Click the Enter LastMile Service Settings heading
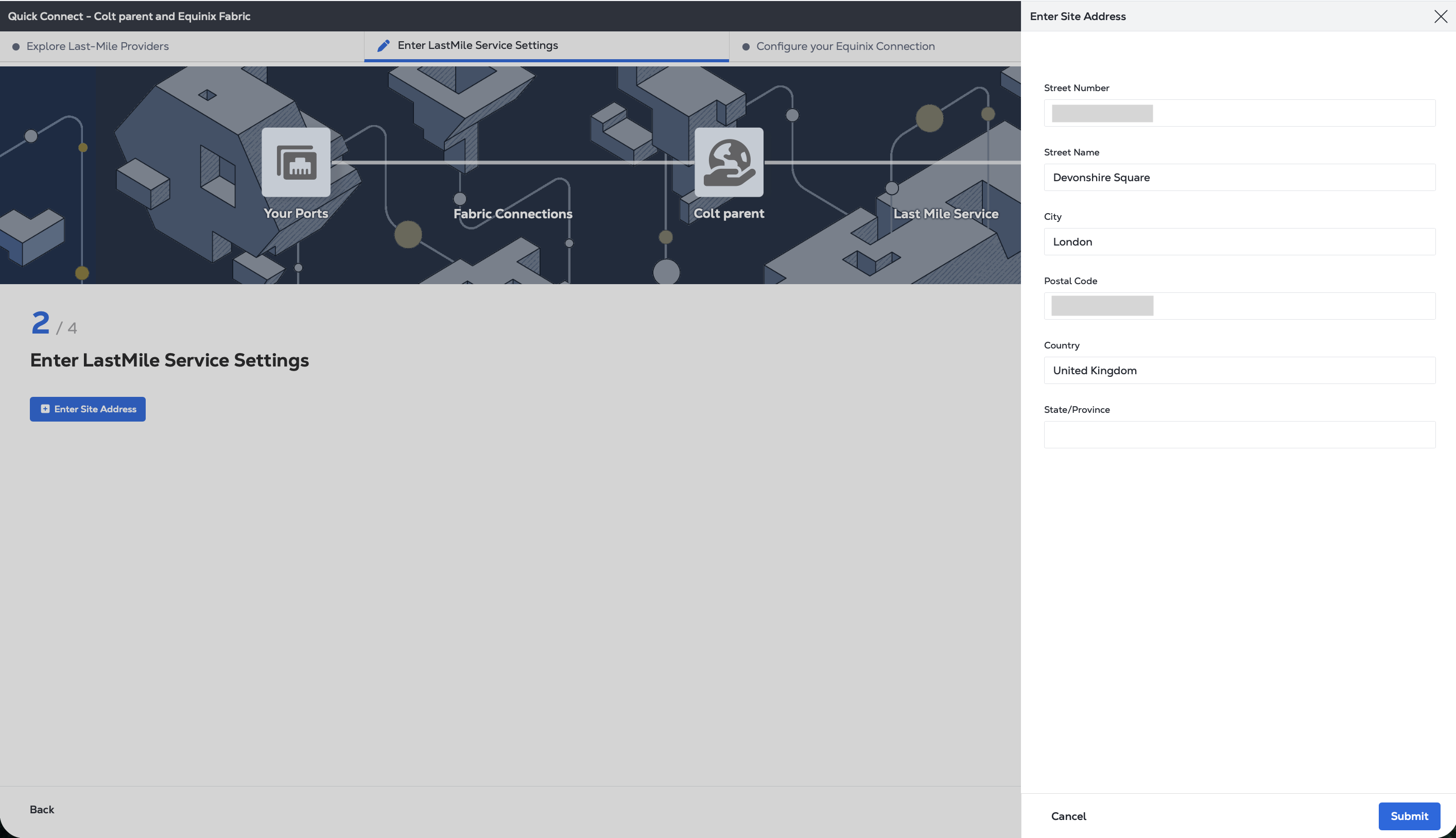 [x=169, y=360]
